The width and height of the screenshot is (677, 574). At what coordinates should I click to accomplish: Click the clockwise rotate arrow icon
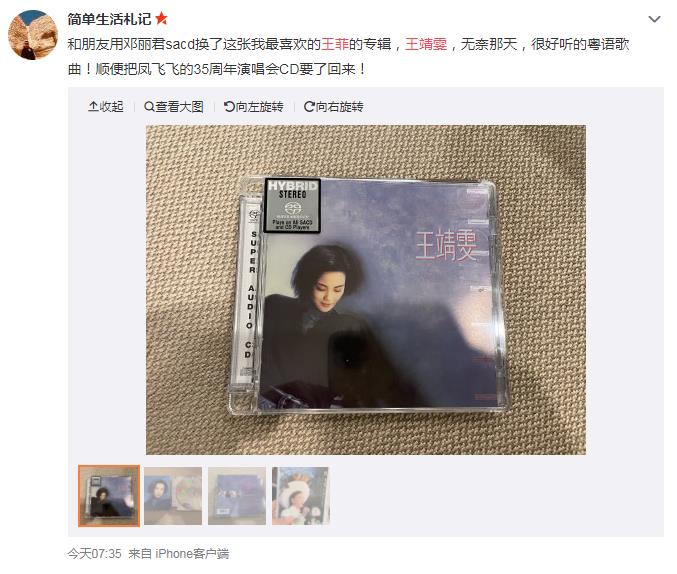point(309,107)
